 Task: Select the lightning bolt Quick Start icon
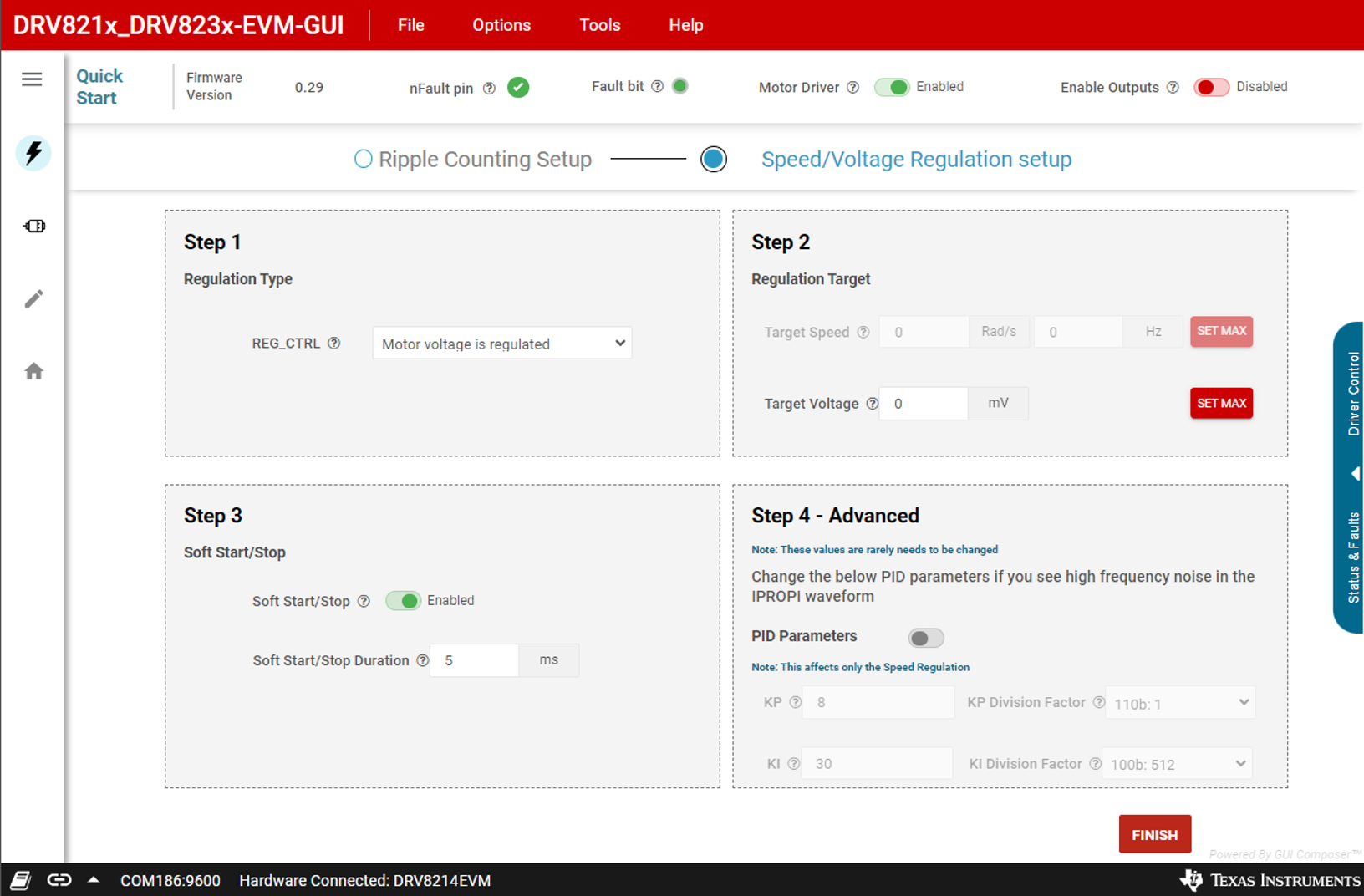click(33, 153)
